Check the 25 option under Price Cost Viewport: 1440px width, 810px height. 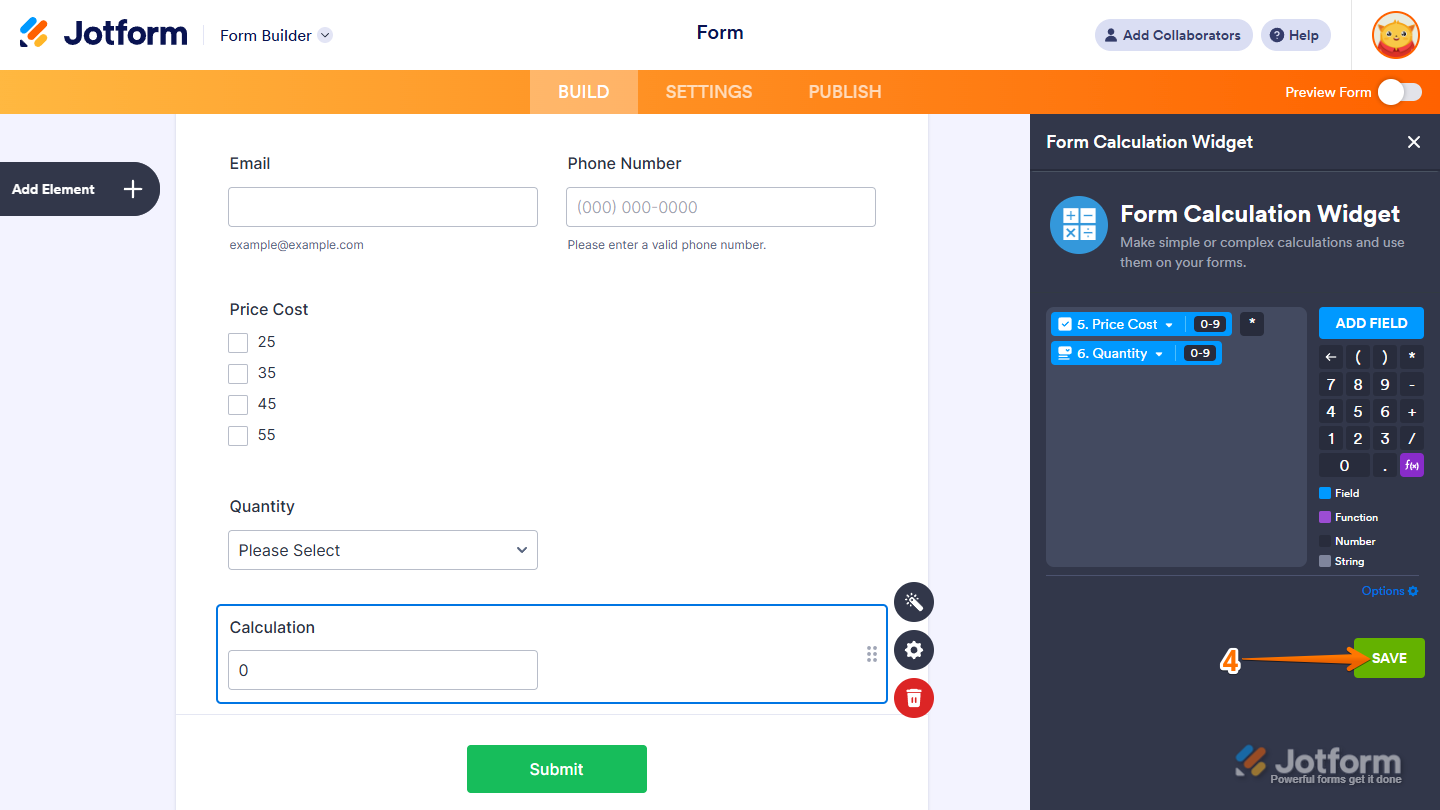click(x=238, y=342)
